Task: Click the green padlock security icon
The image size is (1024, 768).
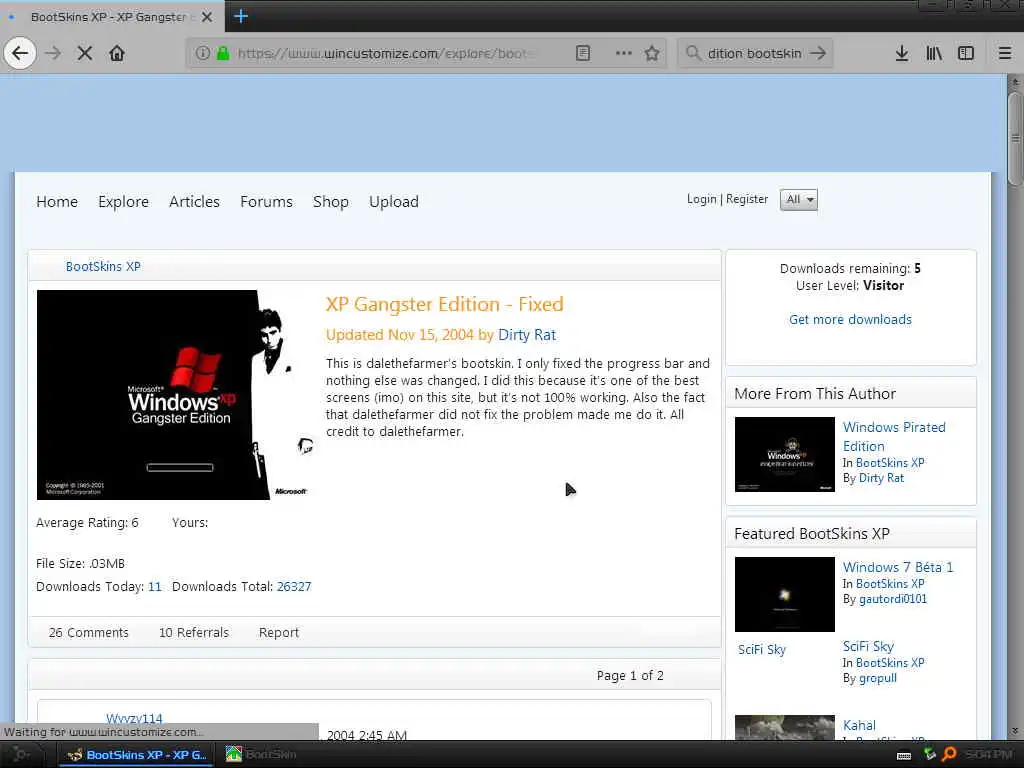Action: 223,53
